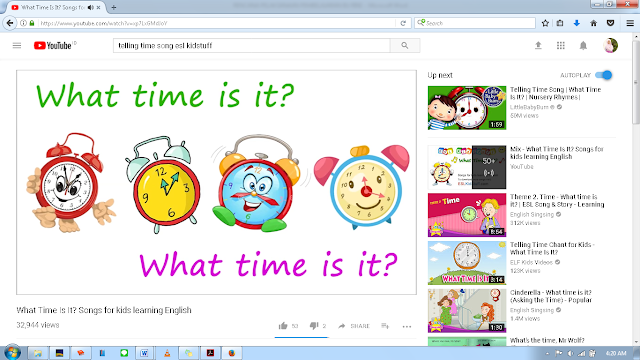
Task: Go to YouTube home via logo
Action: pyautogui.click(x=52, y=45)
